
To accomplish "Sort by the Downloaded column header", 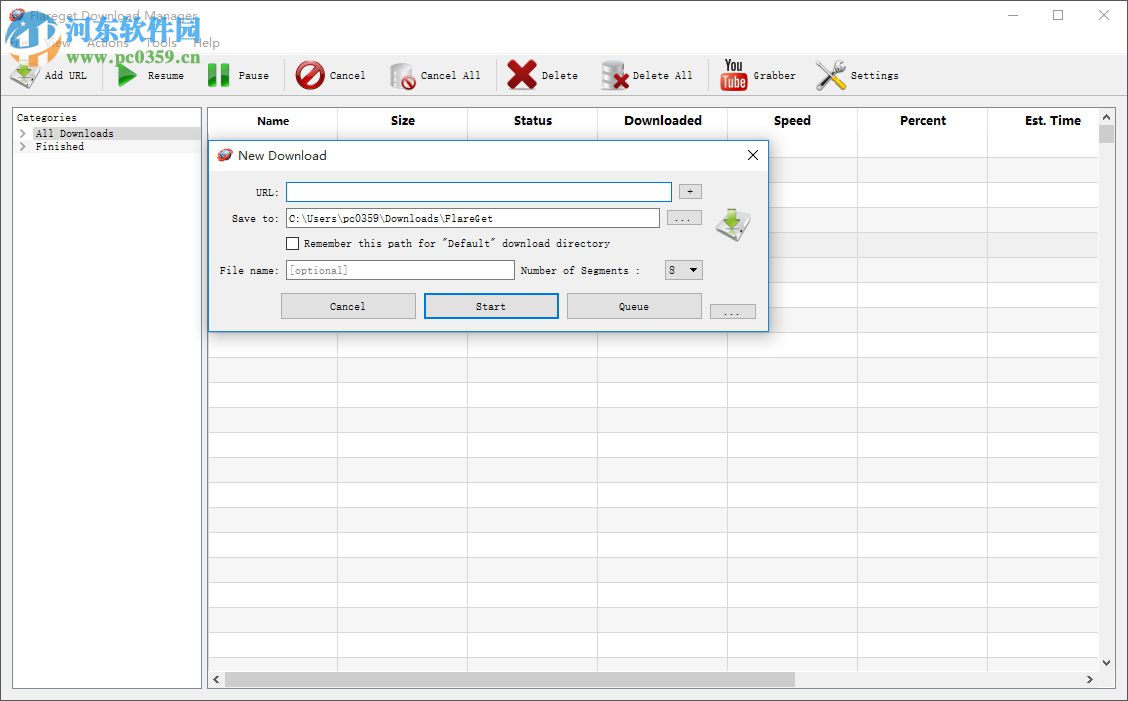I will click(x=663, y=121).
